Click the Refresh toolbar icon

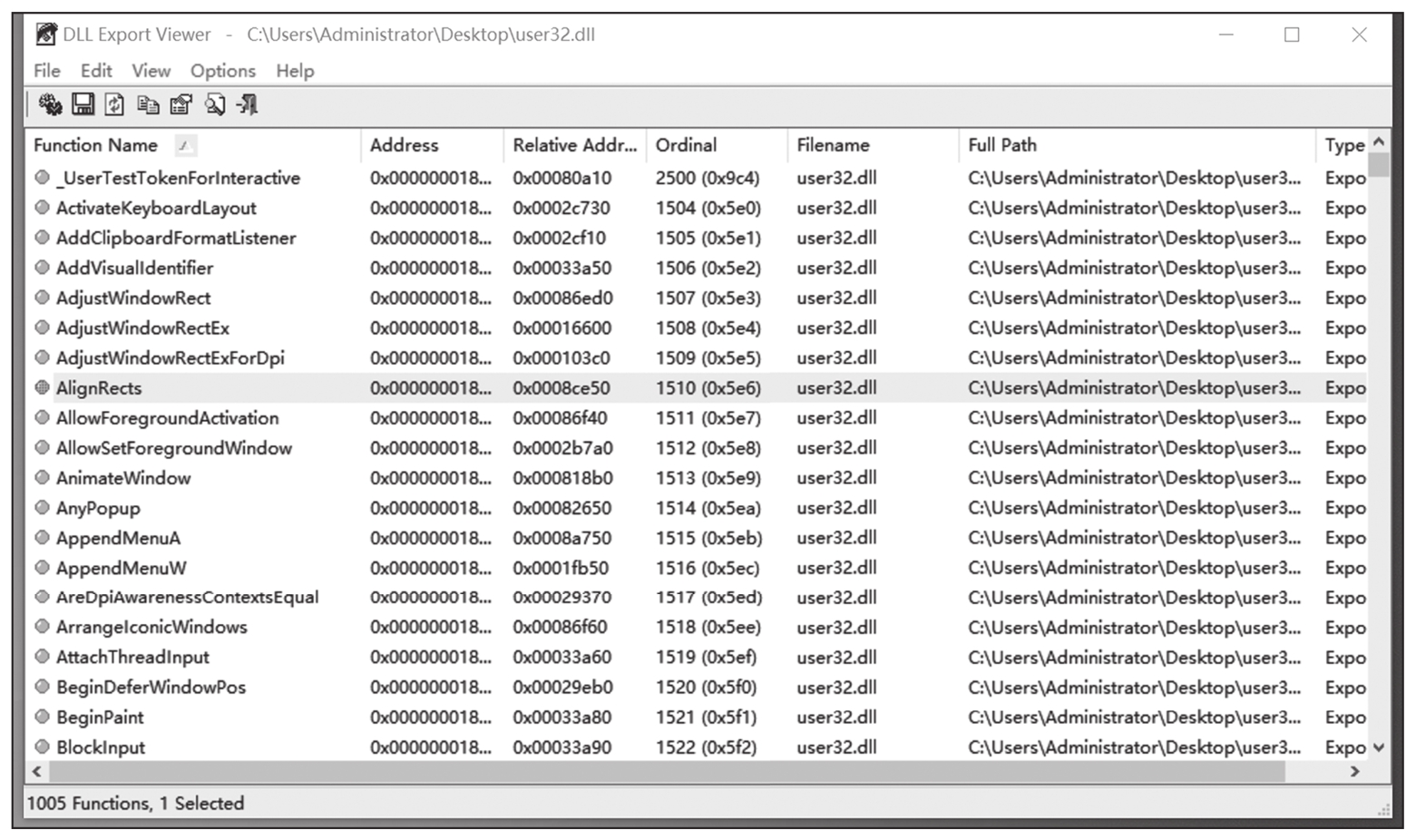114,105
